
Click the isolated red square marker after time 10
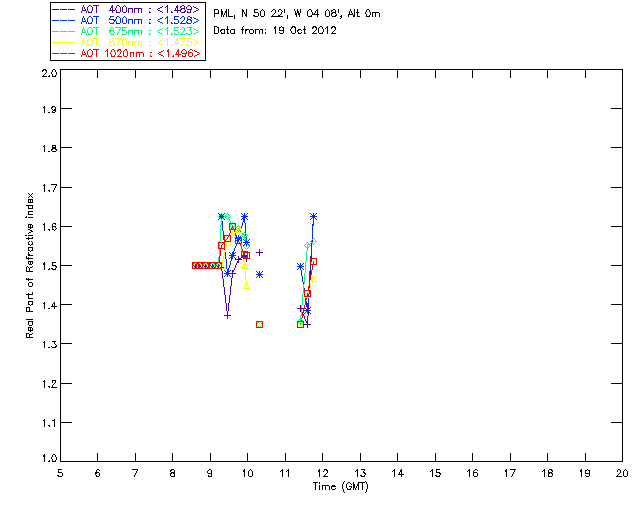[259, 325]
